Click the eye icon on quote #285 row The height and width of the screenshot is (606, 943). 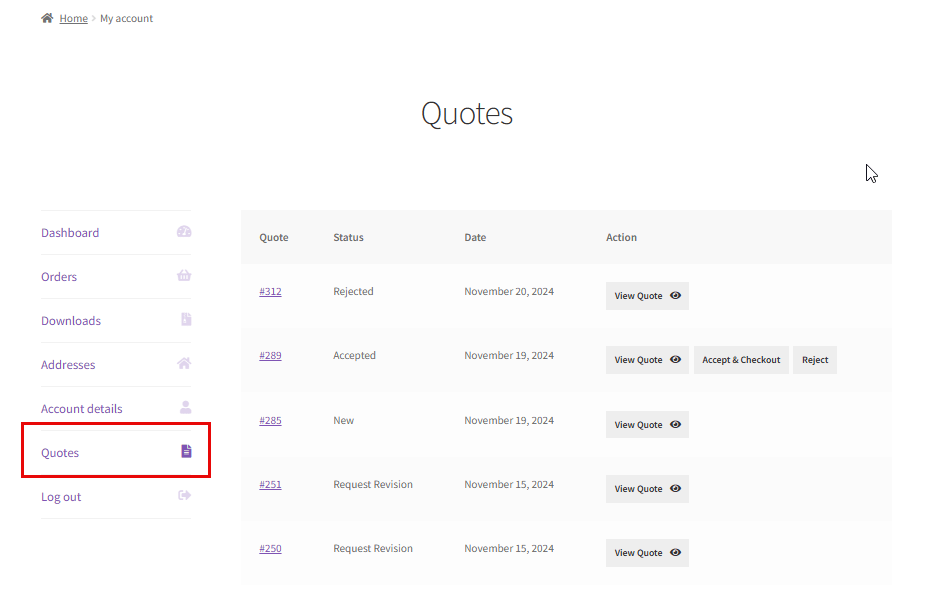click(x=675, y=424)
